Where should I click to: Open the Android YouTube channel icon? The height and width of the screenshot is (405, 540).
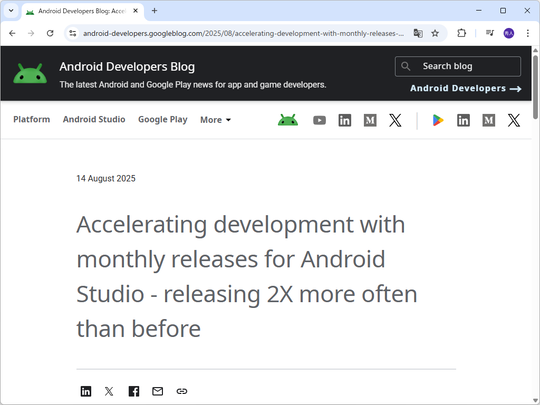coord(319,120)
